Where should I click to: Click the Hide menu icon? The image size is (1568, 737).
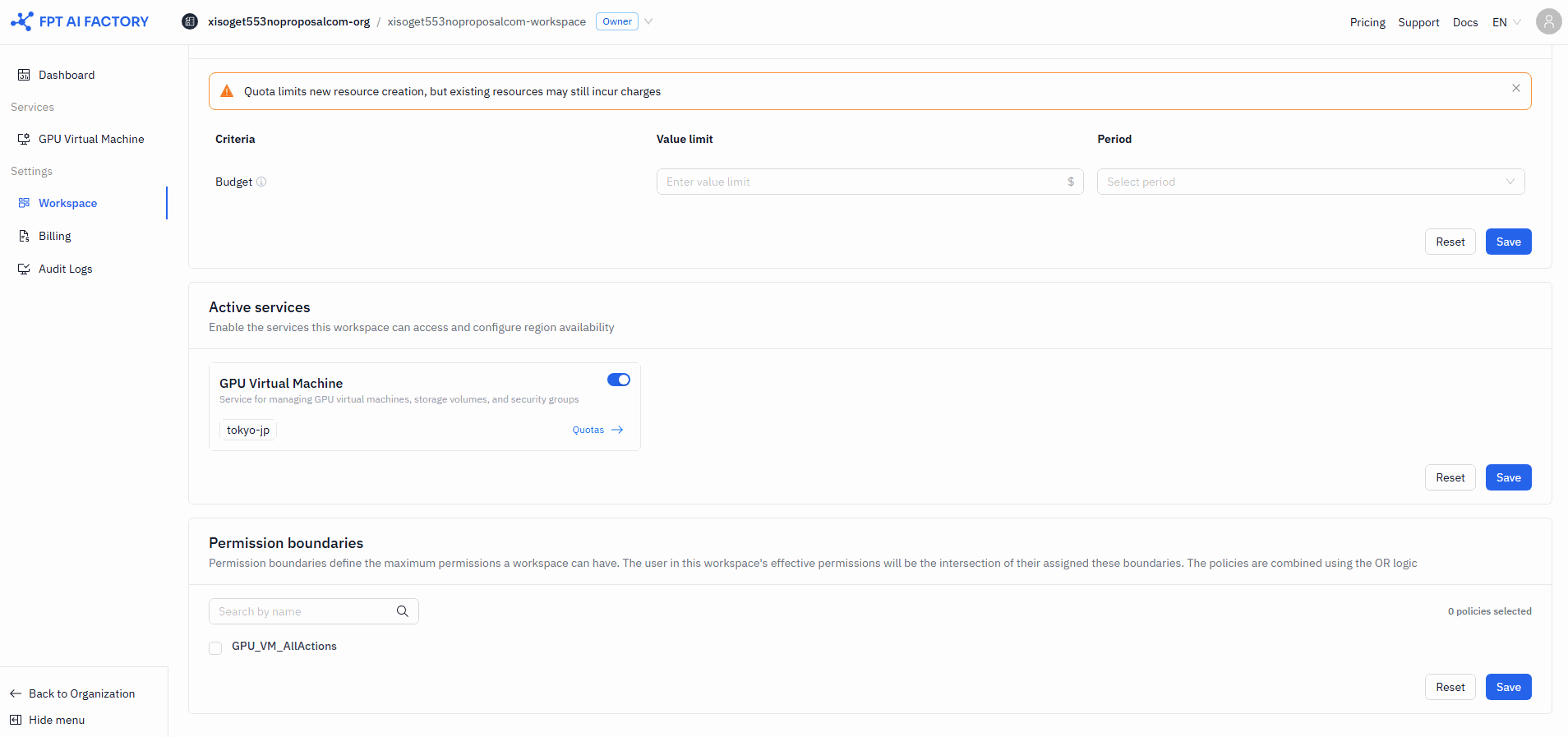coord(16,720)
